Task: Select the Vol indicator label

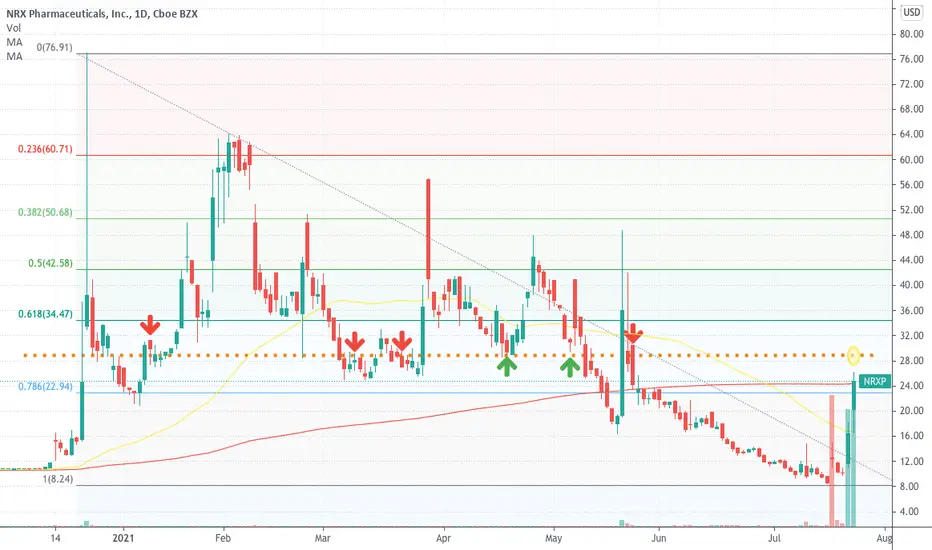Action: [14, 28]
